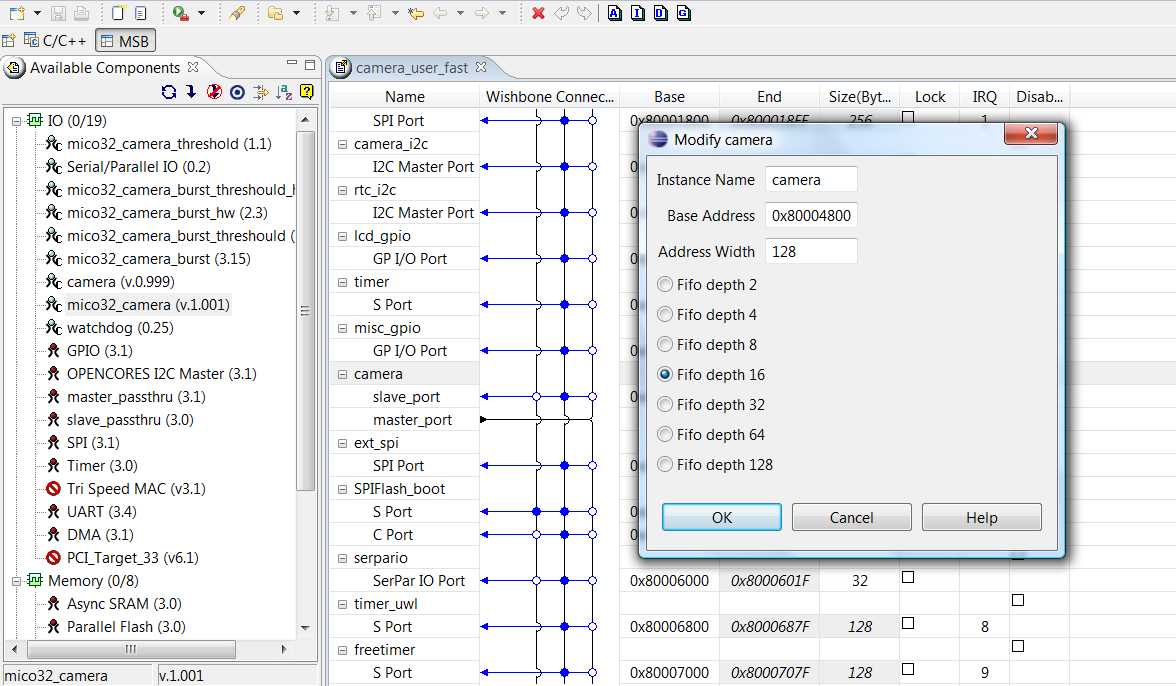Click the Available Components horizontal scrollbar thumb
This screenshot has height=686, width=1176.
(132, 649)
